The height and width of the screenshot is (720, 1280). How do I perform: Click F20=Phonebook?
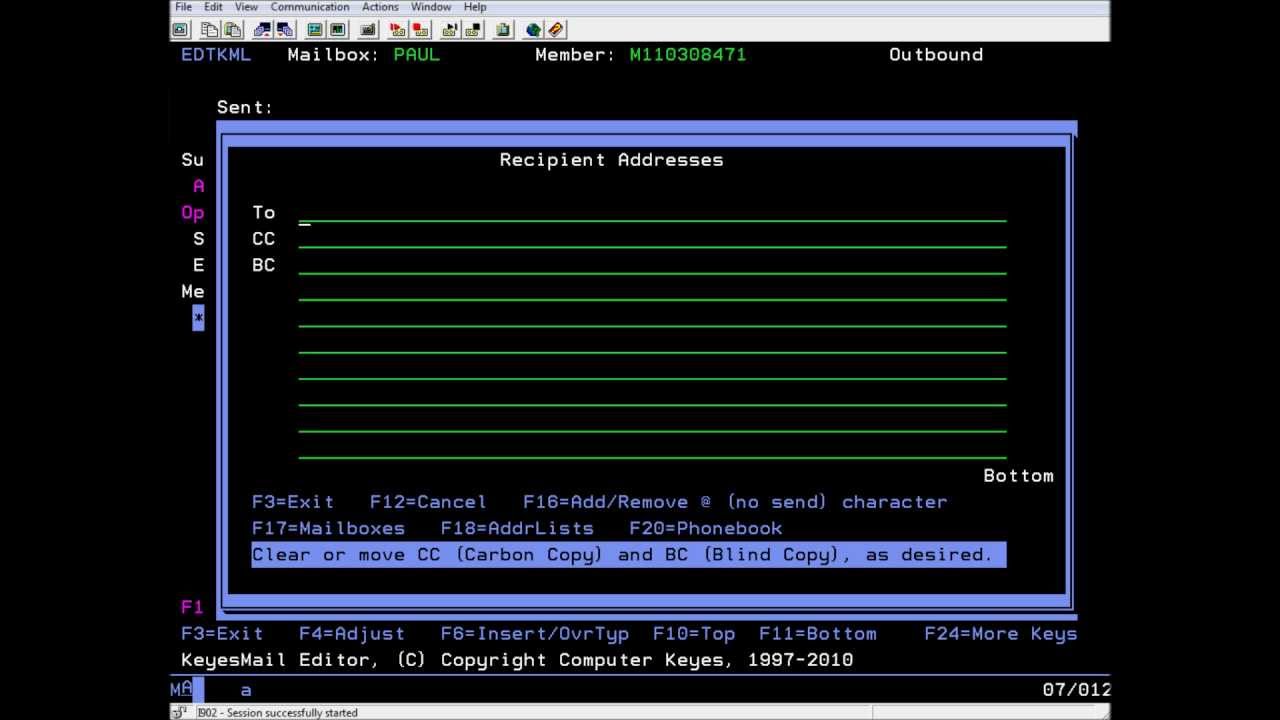(x=706, y=528)
